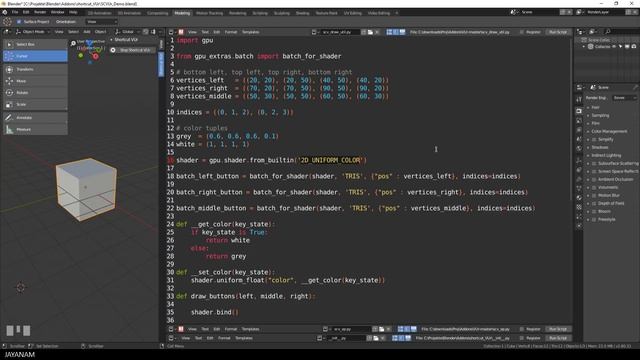Select the Select Box tool
Screen dimensions: 640x360
35,44
